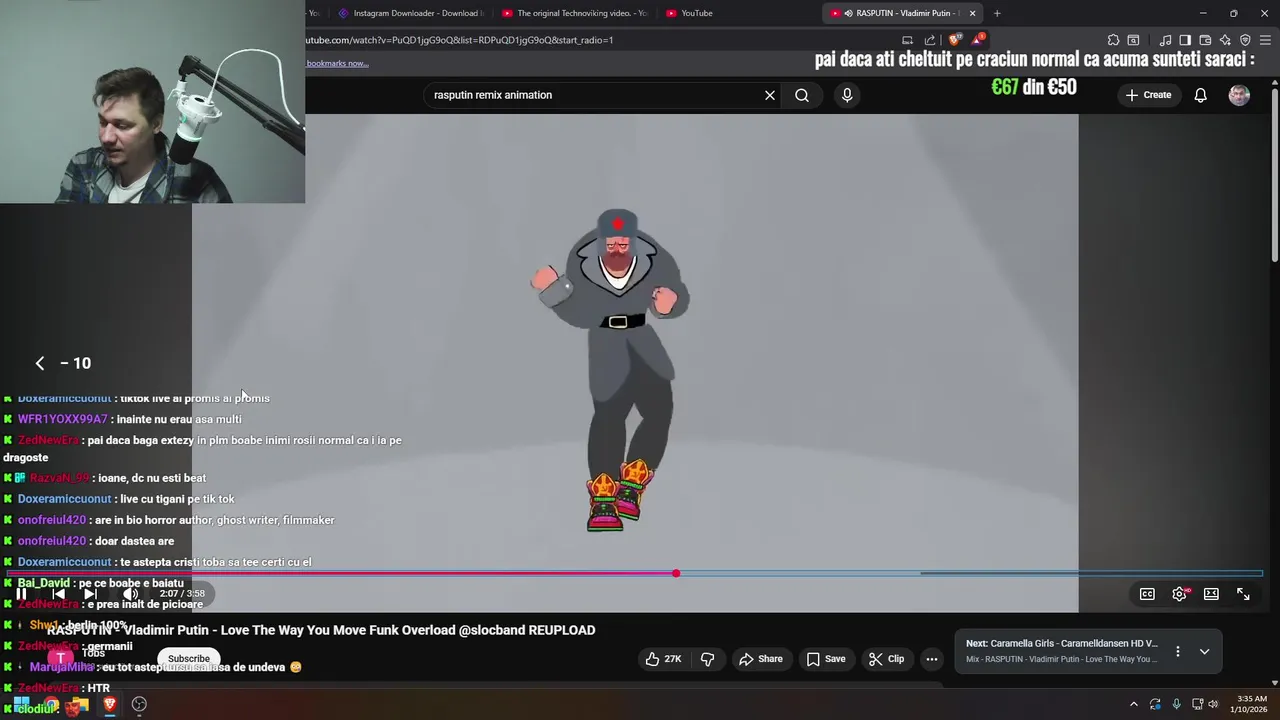
Task: Switch to the original Technoviking video tab
Action: pyautogui.click(x=575, y=13)
